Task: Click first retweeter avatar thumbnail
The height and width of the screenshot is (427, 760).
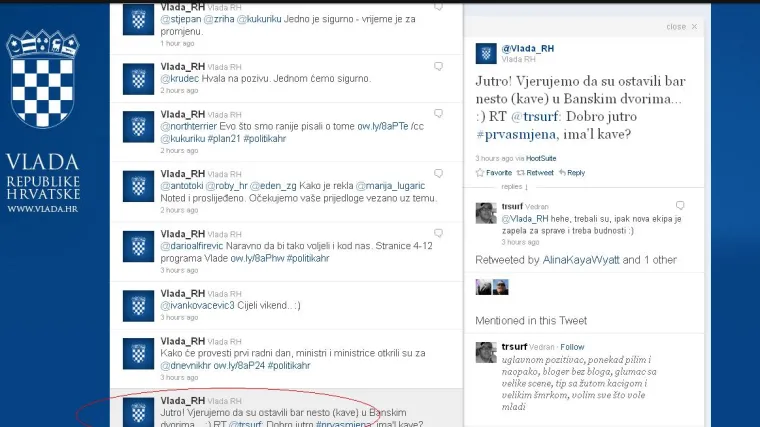Action: 482,287
